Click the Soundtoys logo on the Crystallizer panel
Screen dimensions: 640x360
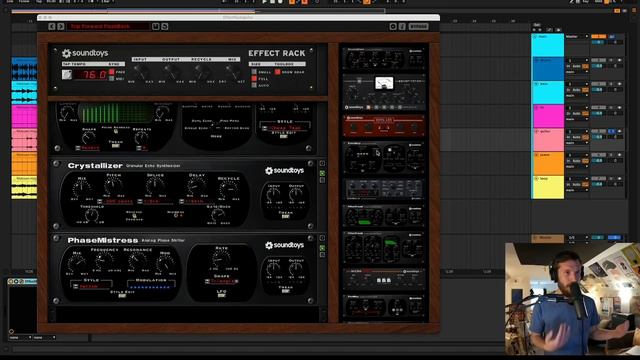point(284,171)
